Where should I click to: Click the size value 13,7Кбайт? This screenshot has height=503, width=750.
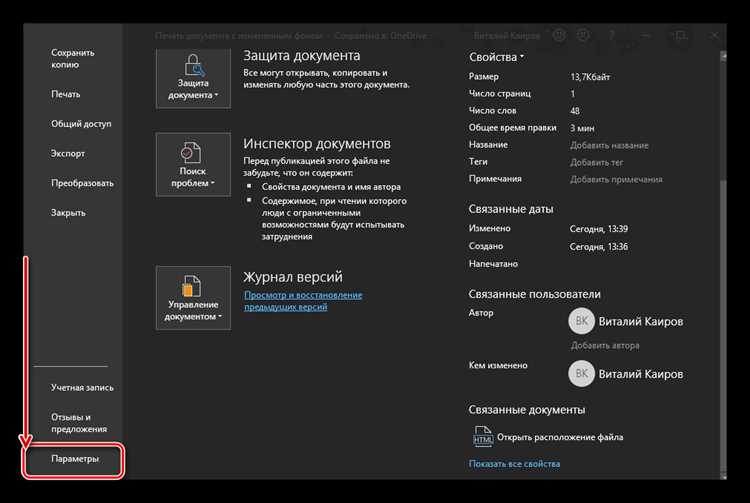[x=590, y=77]
